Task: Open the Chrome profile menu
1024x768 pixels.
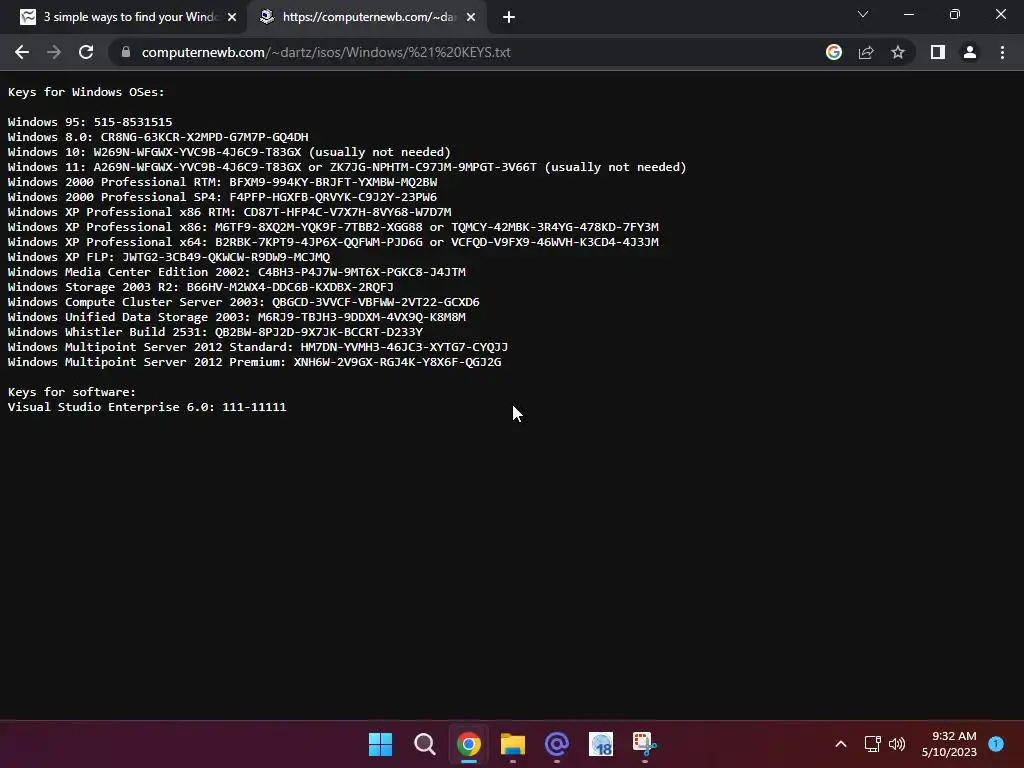Action: pyautogui.click(x=970, y=52)
